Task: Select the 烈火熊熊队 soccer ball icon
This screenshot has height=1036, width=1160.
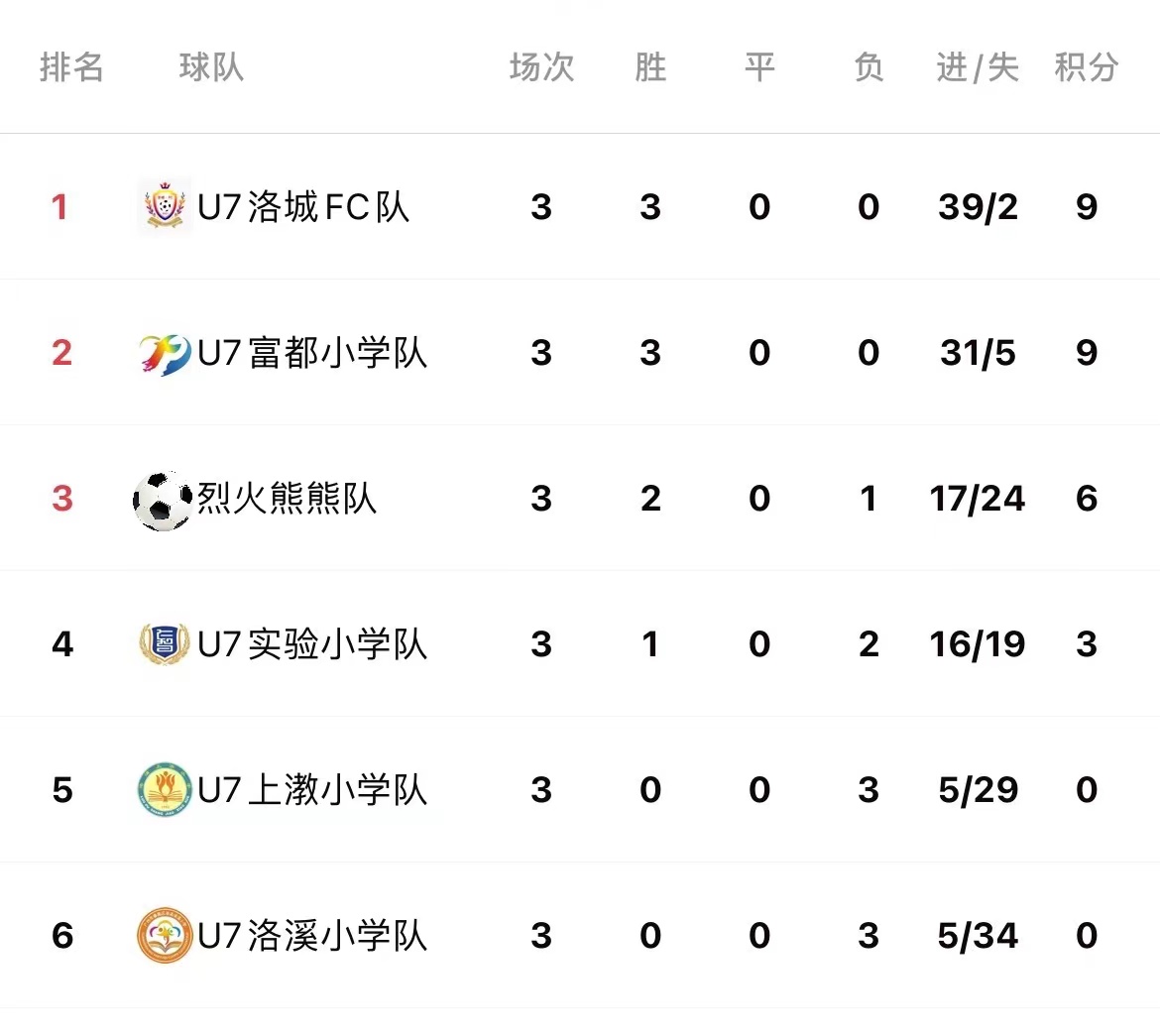Action: [163, 501]
